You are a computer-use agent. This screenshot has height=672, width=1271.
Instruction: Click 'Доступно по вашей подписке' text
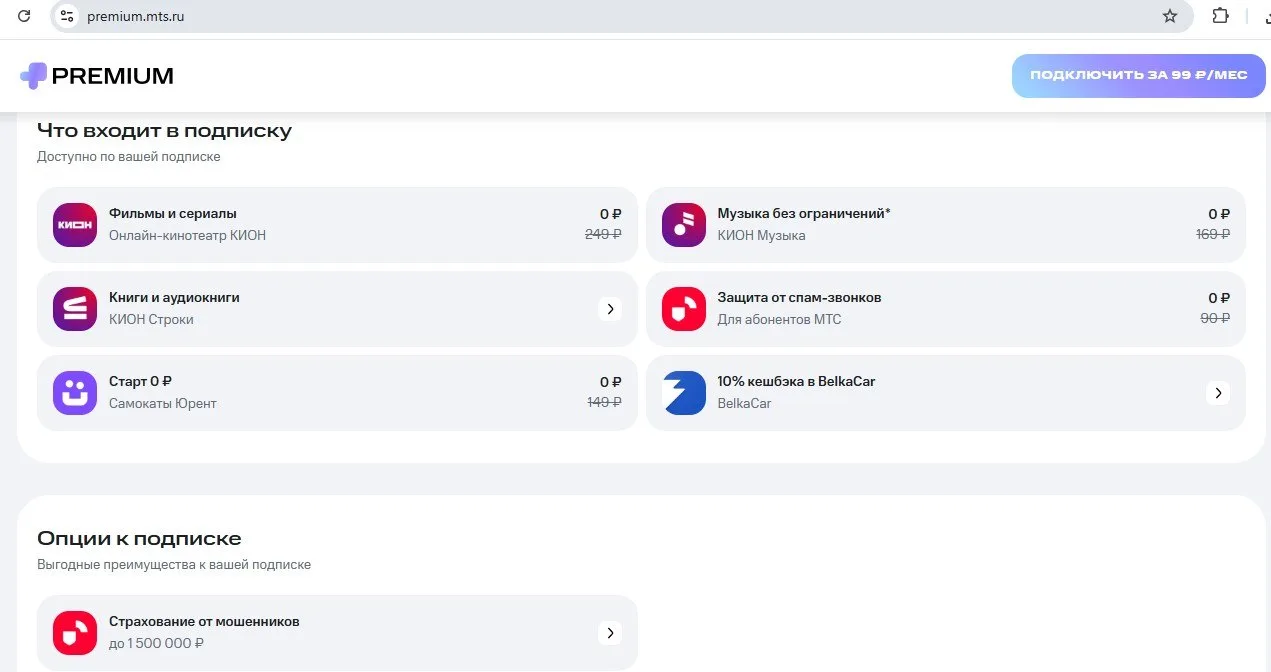(x=129, y=157)
